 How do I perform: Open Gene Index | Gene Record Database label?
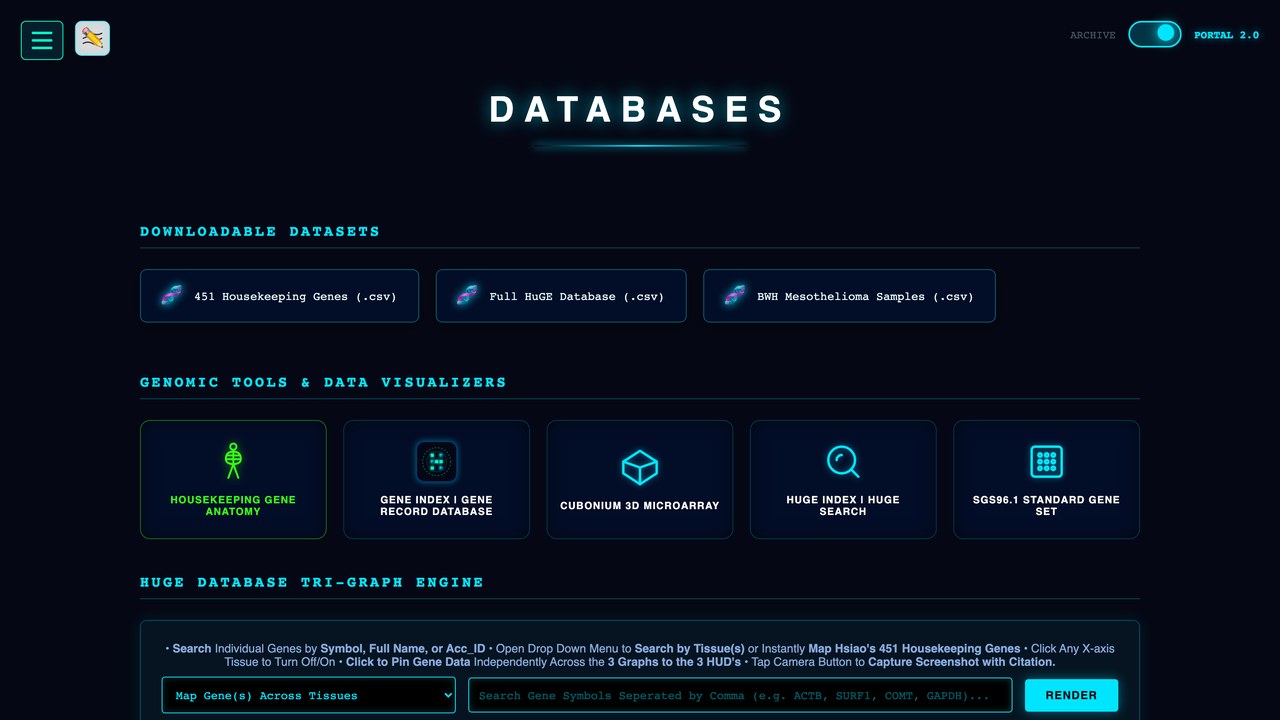(x=436, y=506)
